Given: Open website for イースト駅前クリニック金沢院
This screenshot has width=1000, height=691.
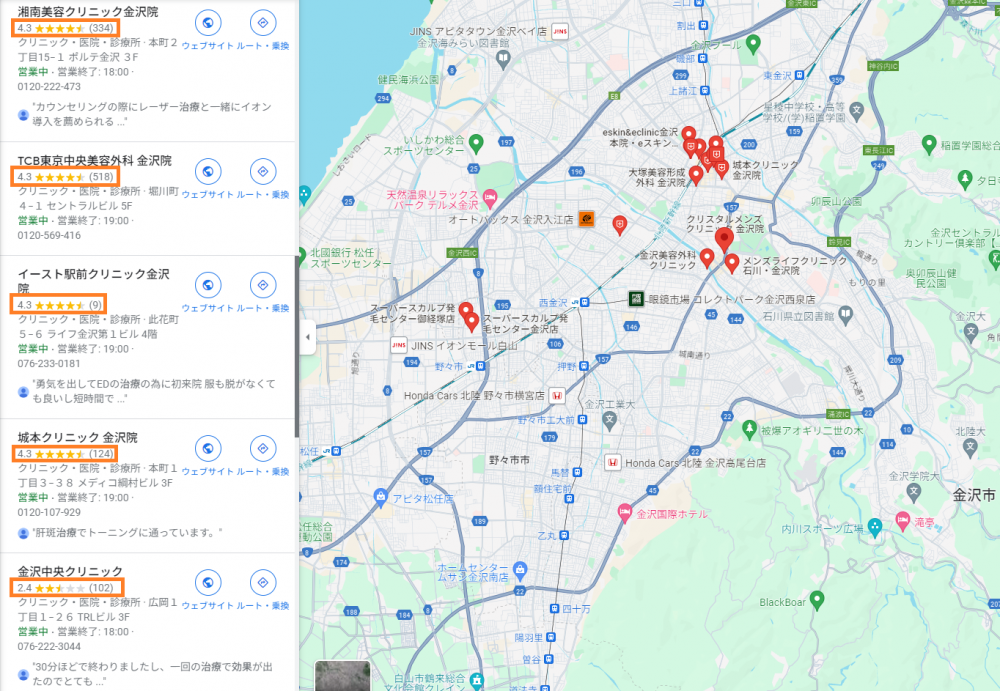Looking at the screenshot, I should click(207, 285).
